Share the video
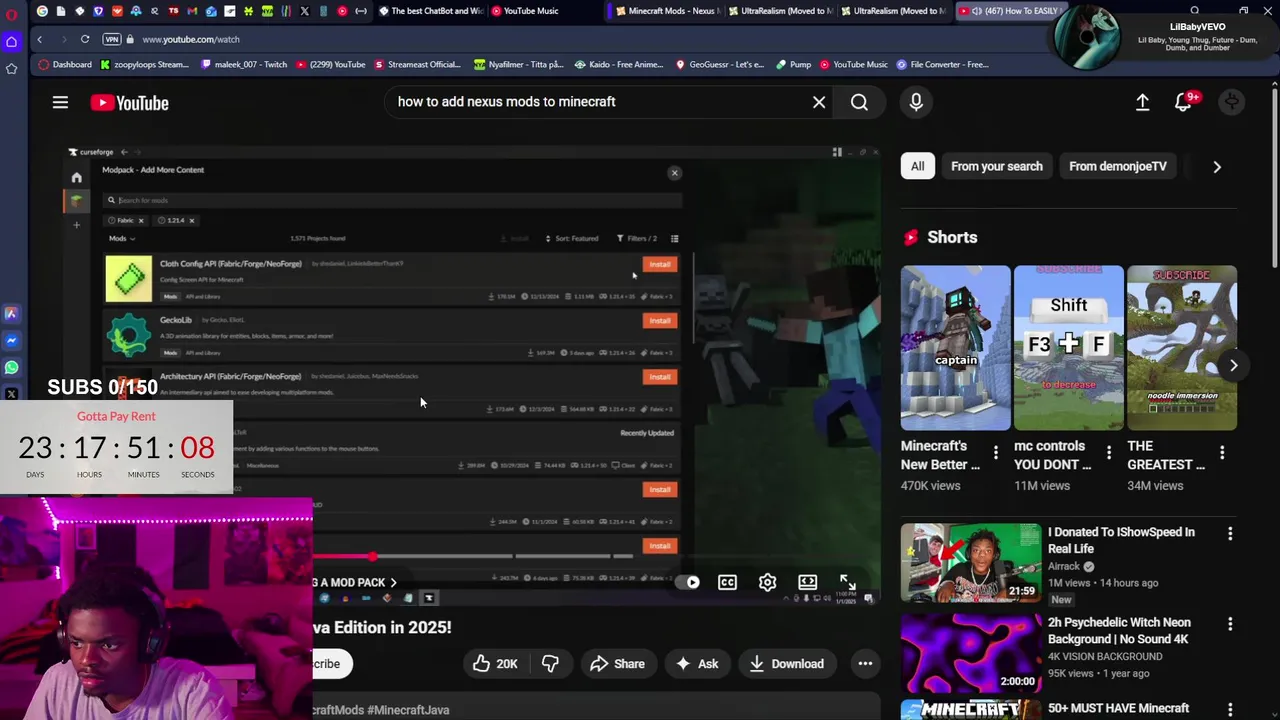This screenshot has width=1280, height=720. (617, 664)
